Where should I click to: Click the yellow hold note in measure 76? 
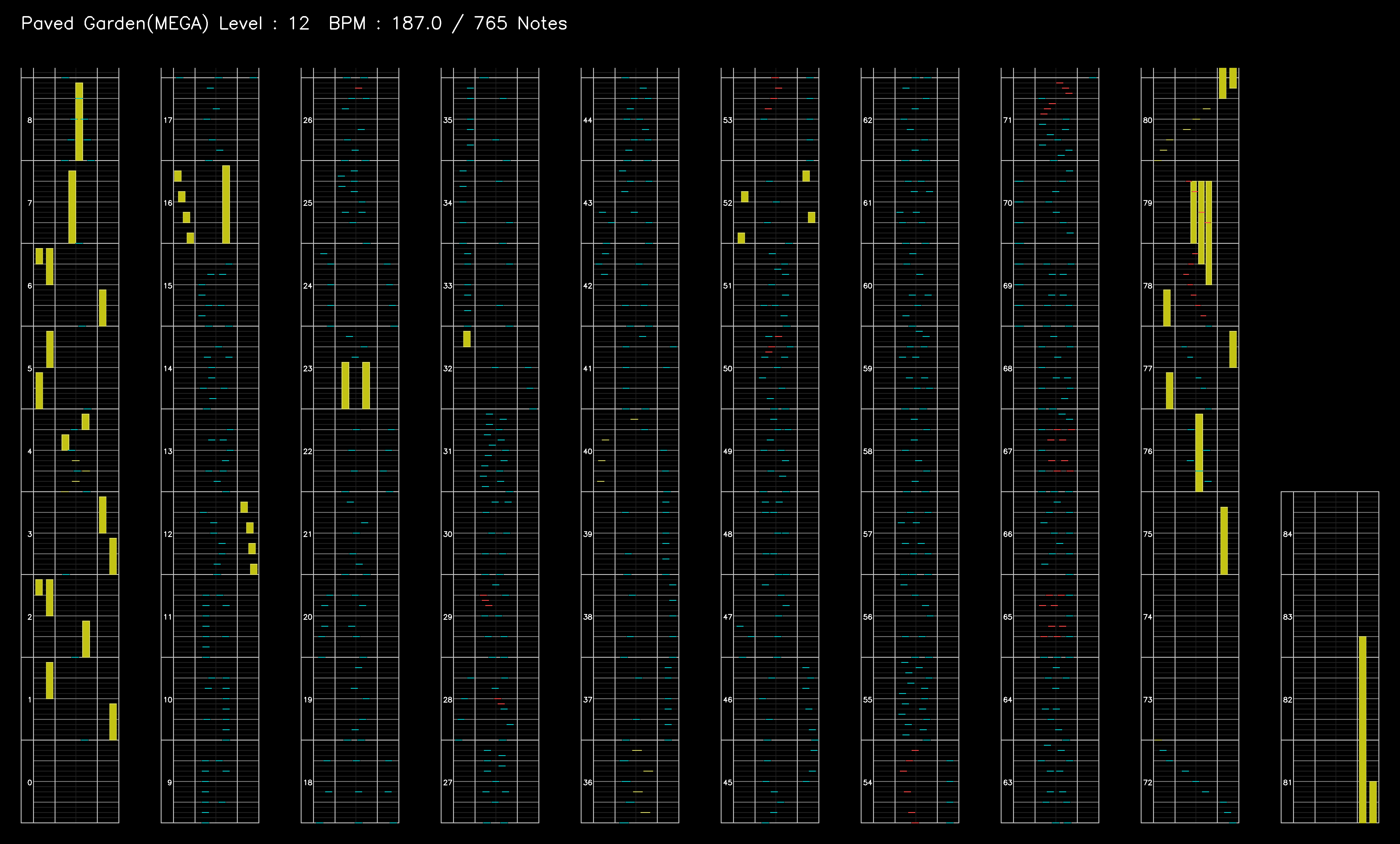point(1199,452)
